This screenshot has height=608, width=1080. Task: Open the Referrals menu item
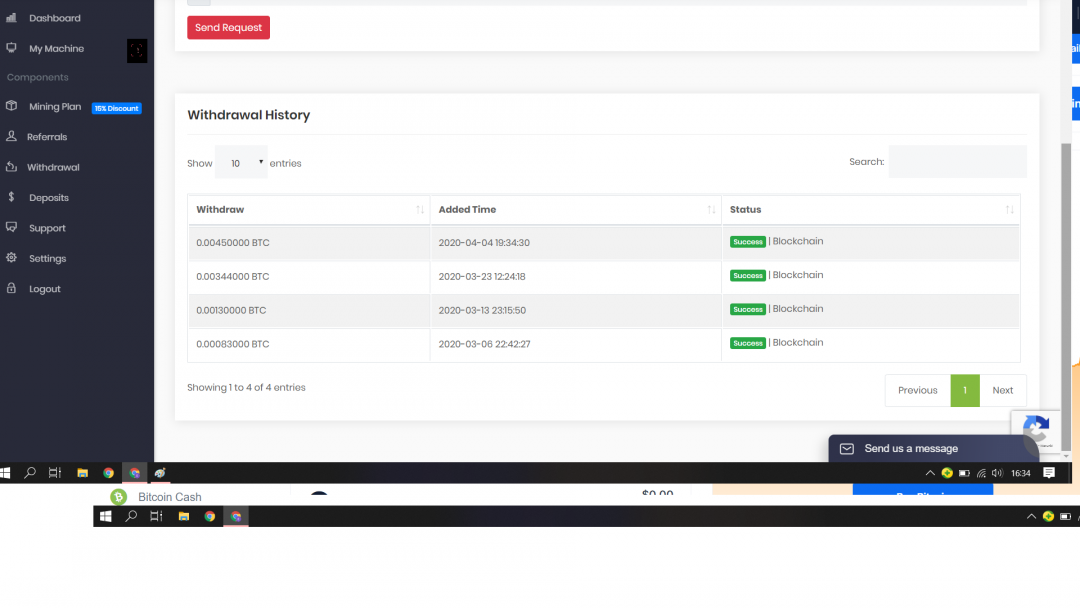tap(47, 137)
